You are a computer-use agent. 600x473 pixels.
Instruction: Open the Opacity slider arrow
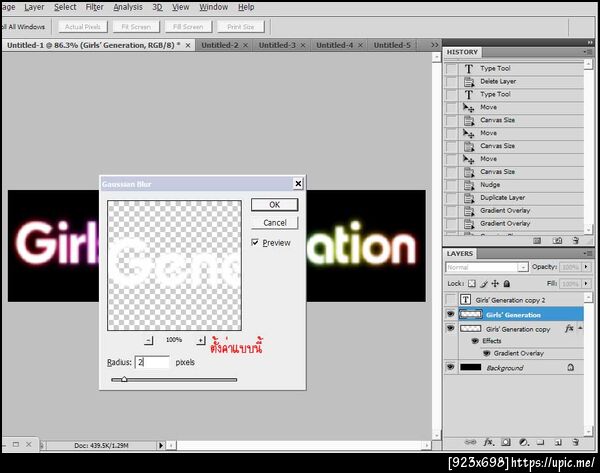(586, 267)
